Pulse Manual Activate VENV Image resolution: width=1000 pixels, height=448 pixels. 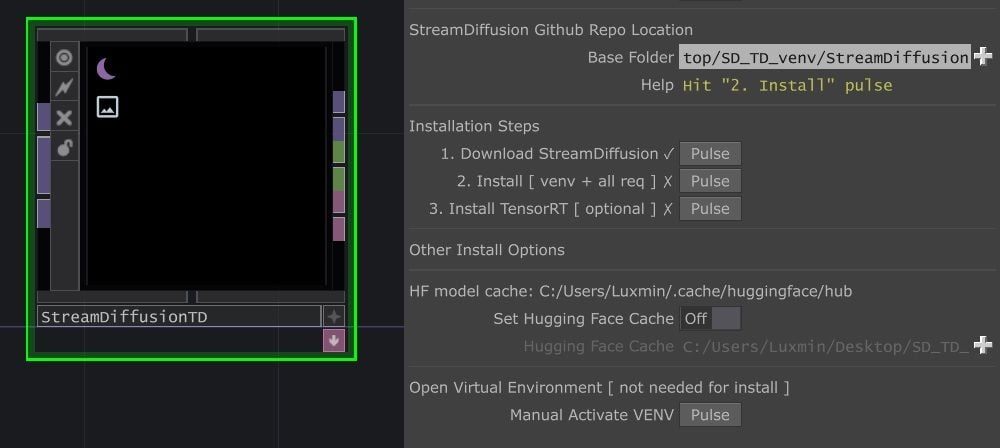point(710,415)
